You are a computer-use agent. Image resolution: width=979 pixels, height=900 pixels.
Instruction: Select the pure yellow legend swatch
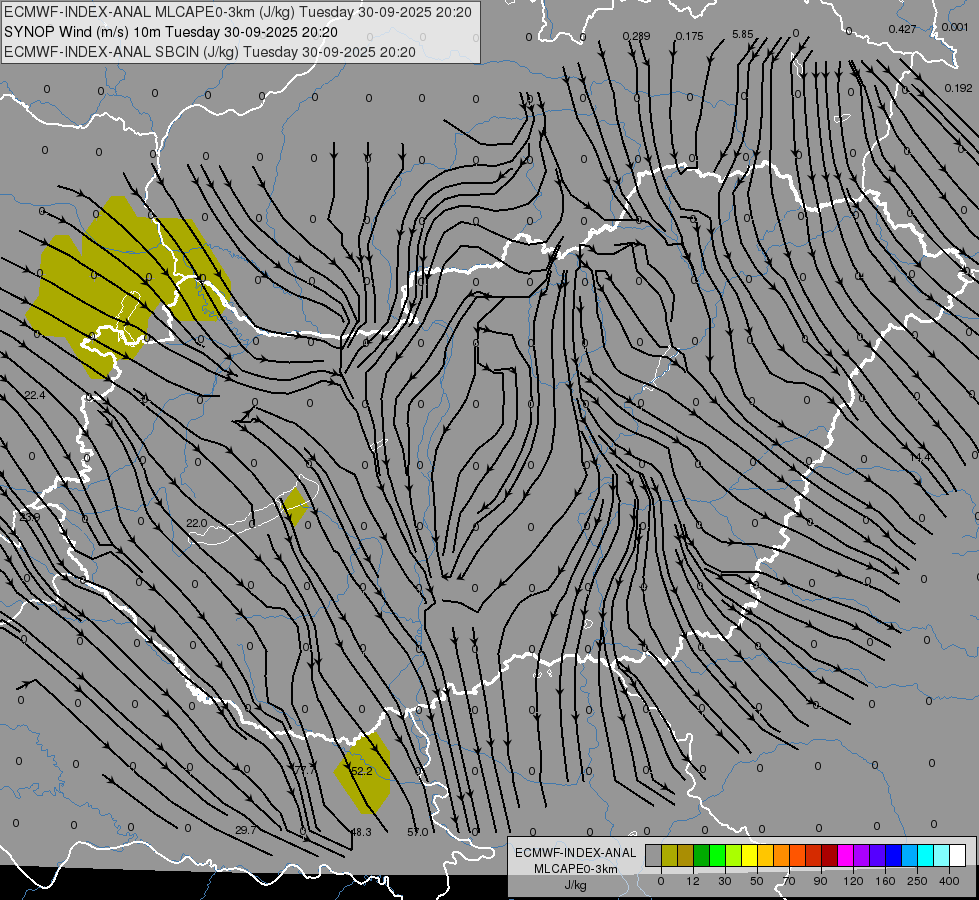point(749,855)
